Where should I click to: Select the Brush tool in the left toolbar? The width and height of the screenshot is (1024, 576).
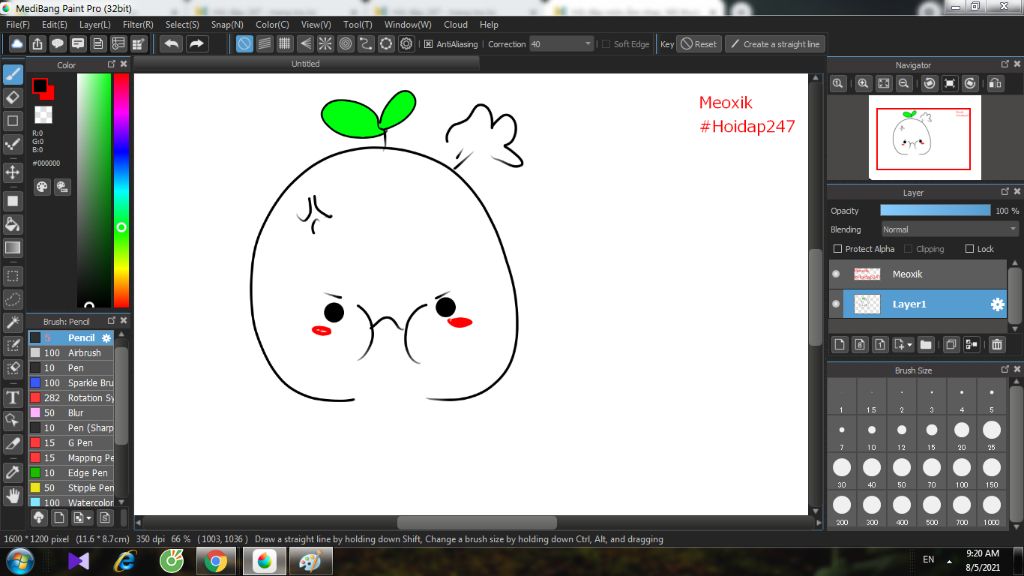tap(12, 74)
